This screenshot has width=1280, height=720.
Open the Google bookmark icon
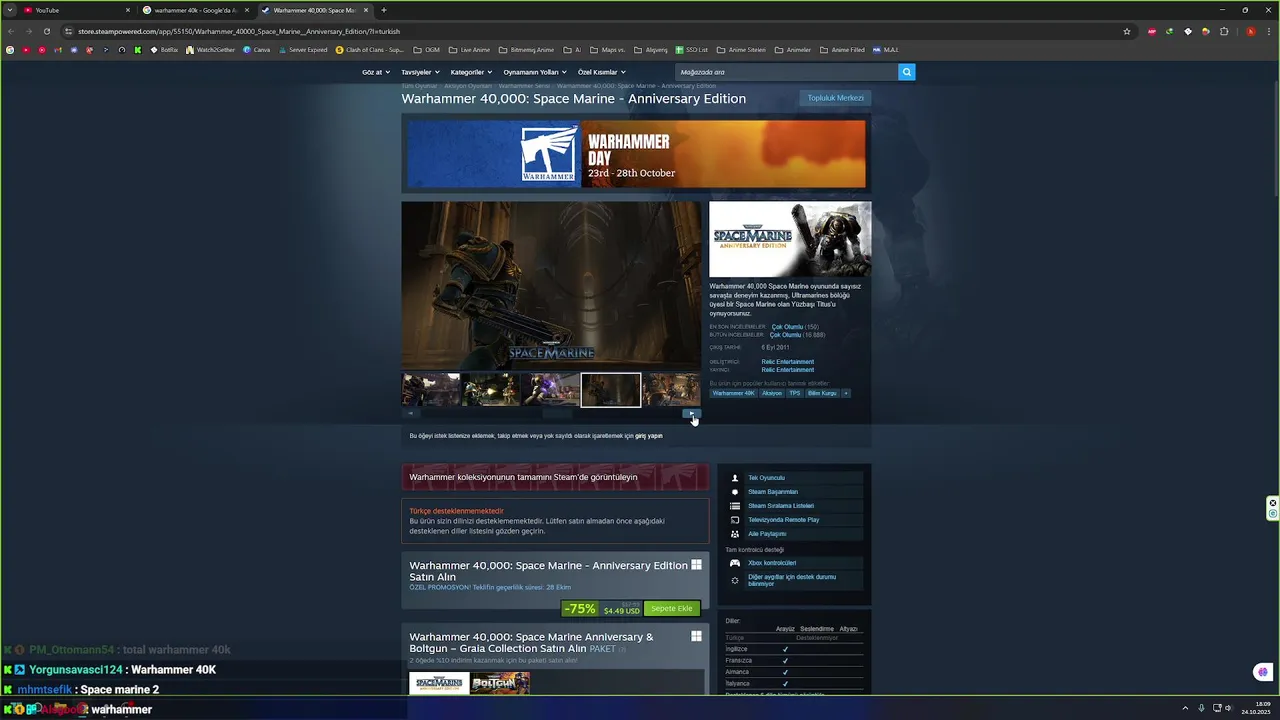coord(10,49)
